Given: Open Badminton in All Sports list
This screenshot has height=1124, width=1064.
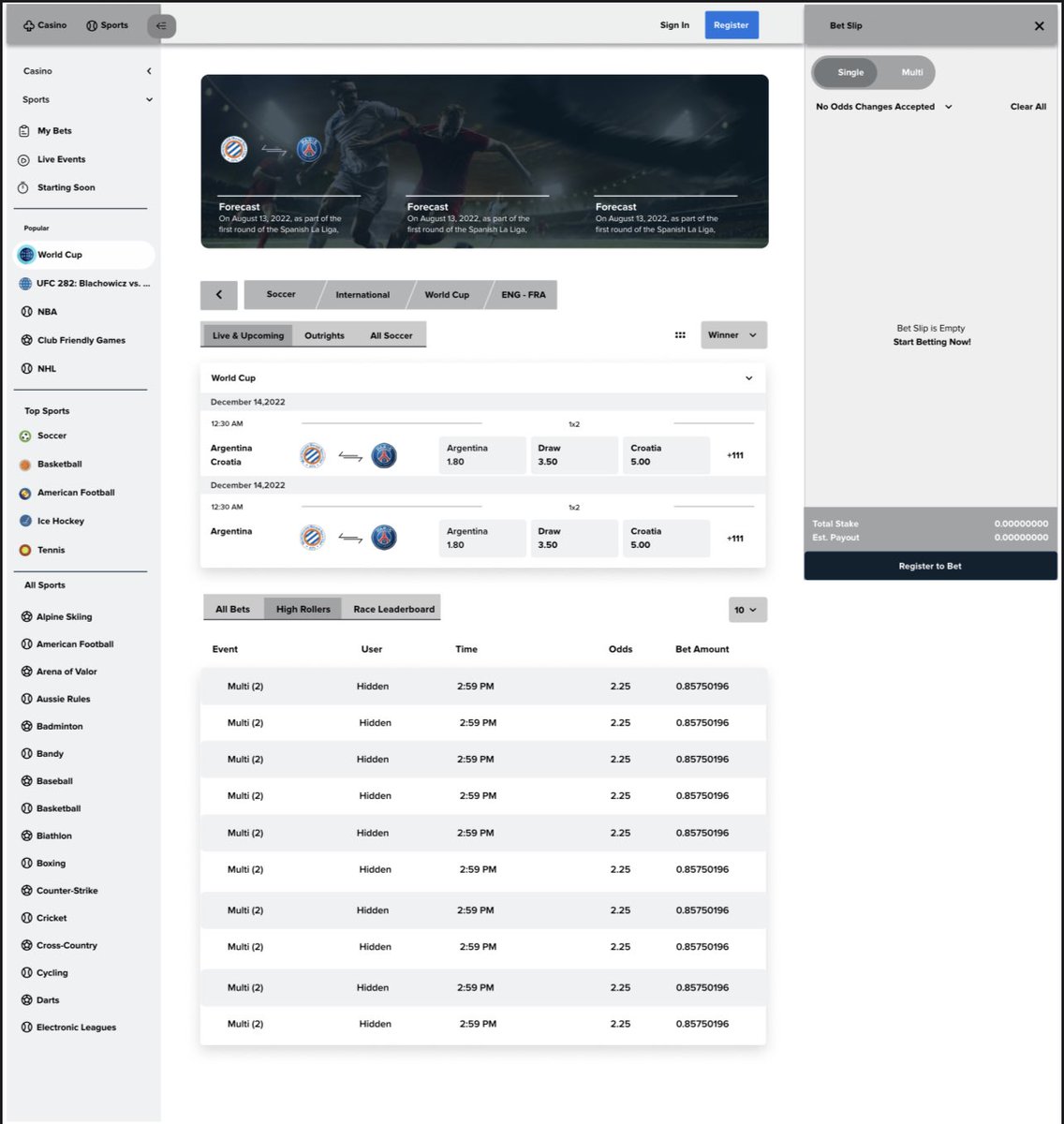Looking at the screenshot, I should pos(59,726).
